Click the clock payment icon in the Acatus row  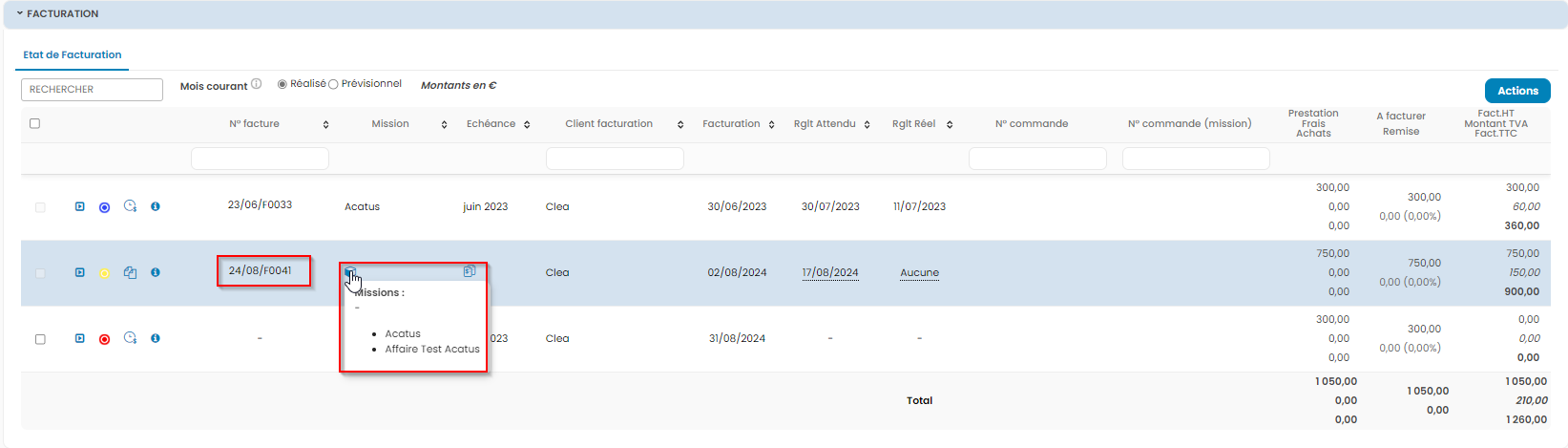[x=130, y=206]
